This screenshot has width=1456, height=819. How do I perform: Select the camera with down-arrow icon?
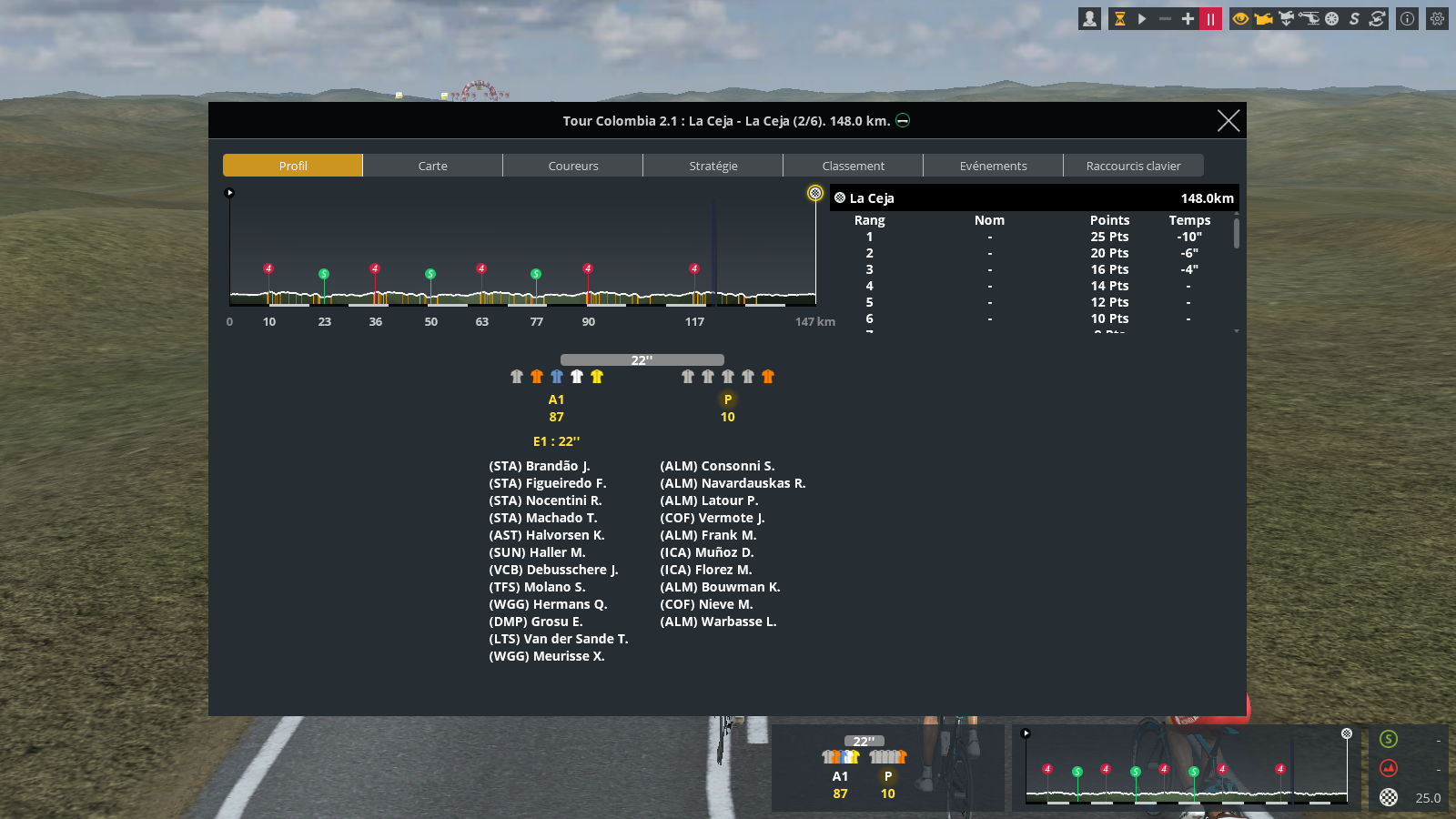[x=1286, y=18]
